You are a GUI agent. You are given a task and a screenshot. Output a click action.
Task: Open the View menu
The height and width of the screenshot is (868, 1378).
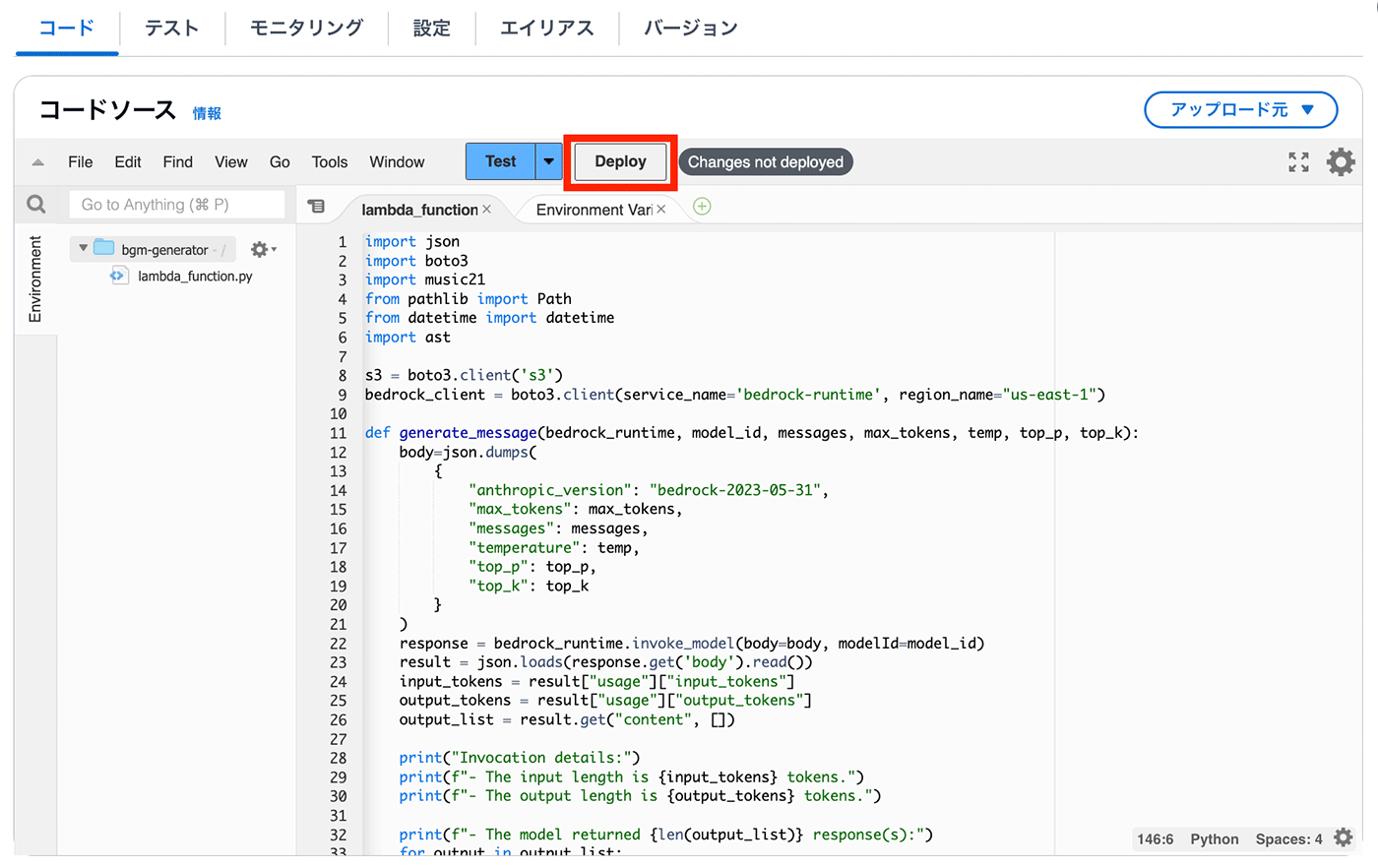[231, 162]
